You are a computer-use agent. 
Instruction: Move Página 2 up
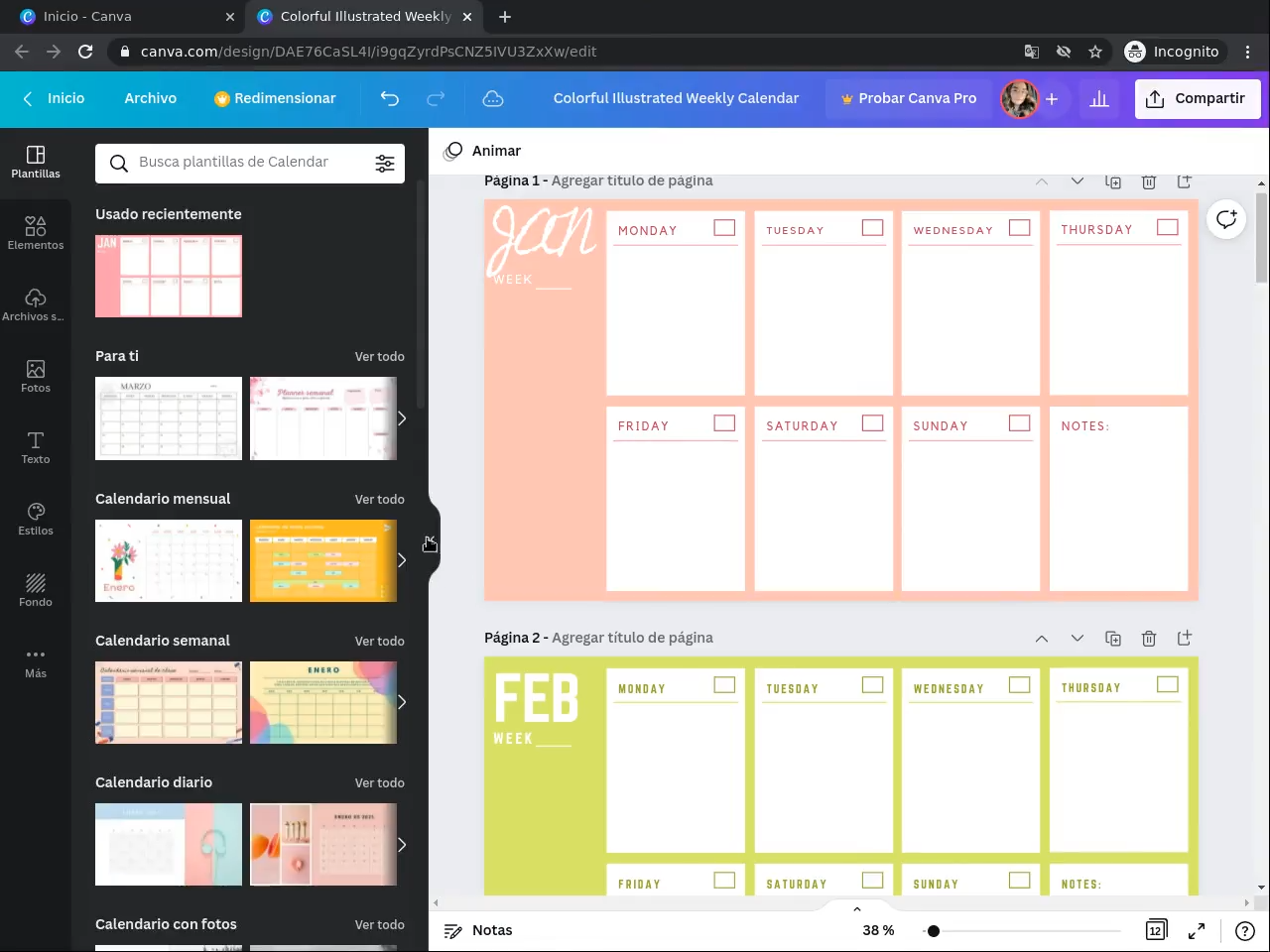[1042, 639]
